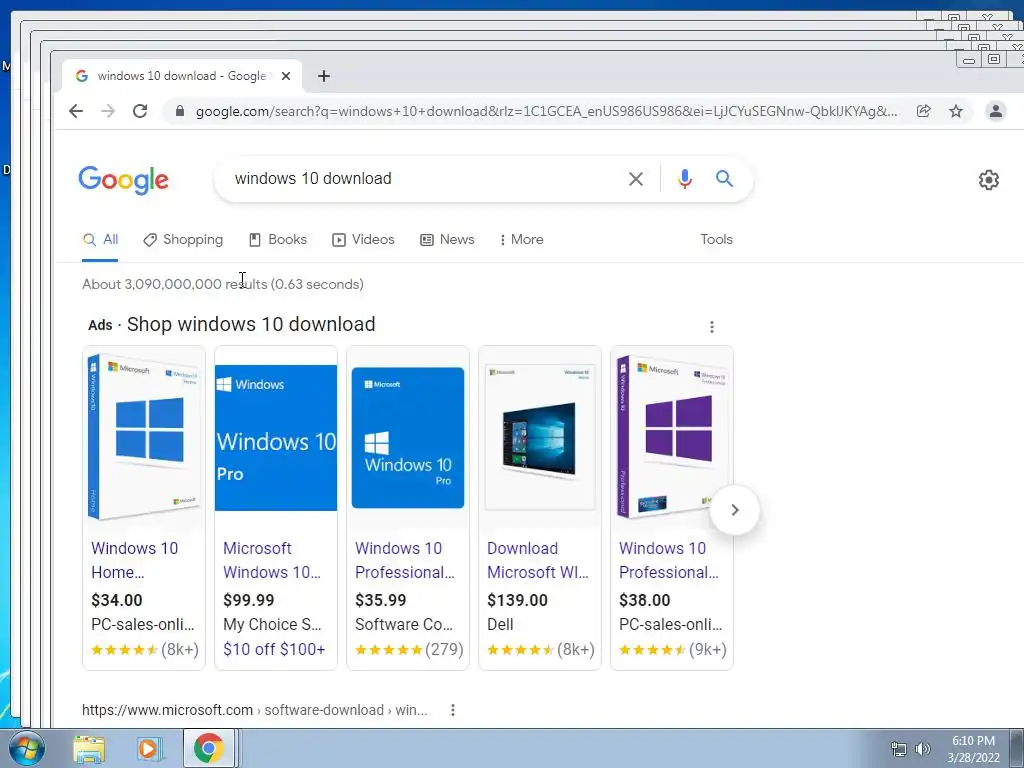This screenshot has height=768, width=1024.
Task: Open a new tab with plus button
Action: (324, 76)
